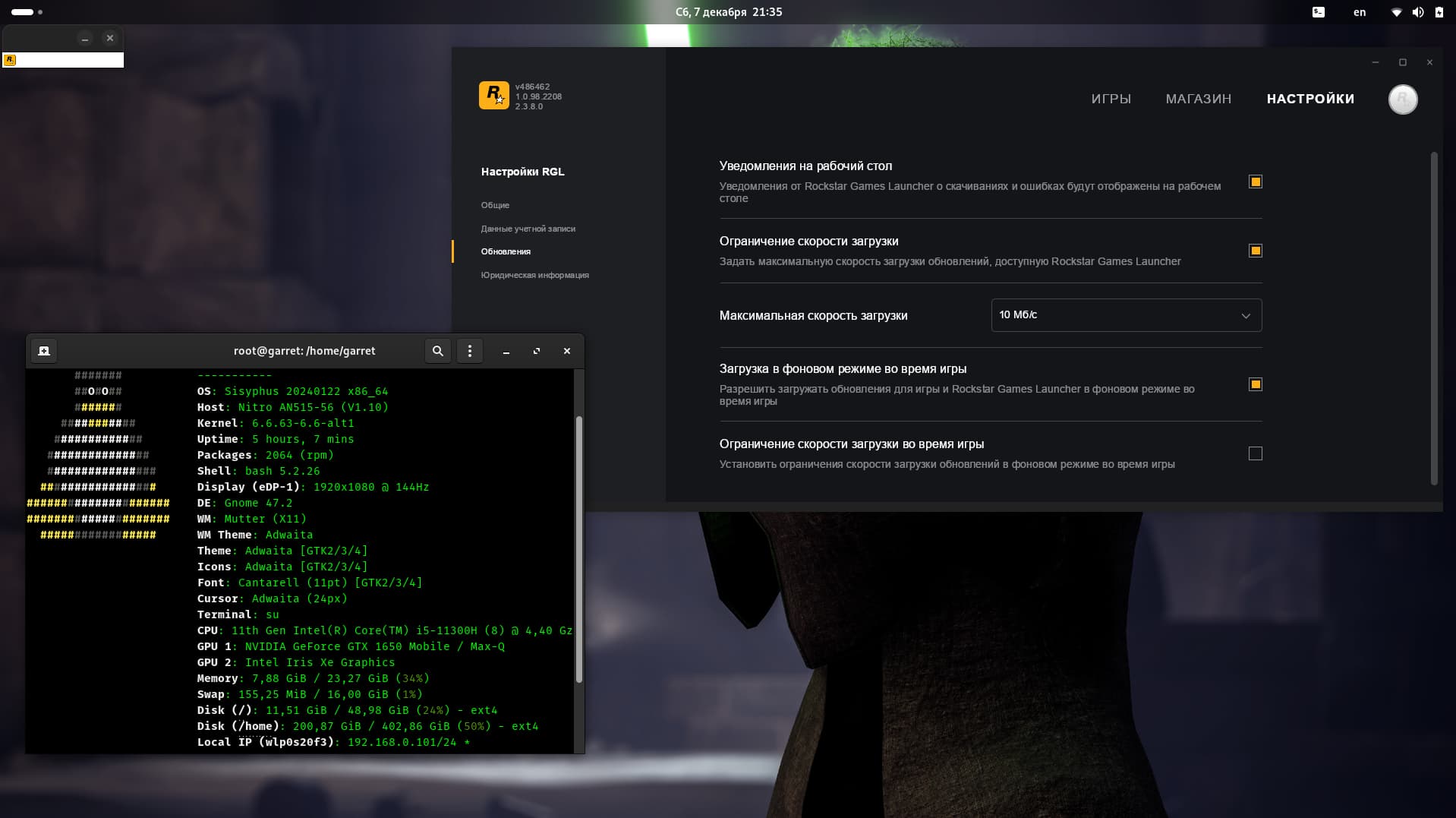This screenshot has width=1456, height=818.
Task: Click the CPU 11th Gen Intel terminal line
Action: tap(384, 630)
